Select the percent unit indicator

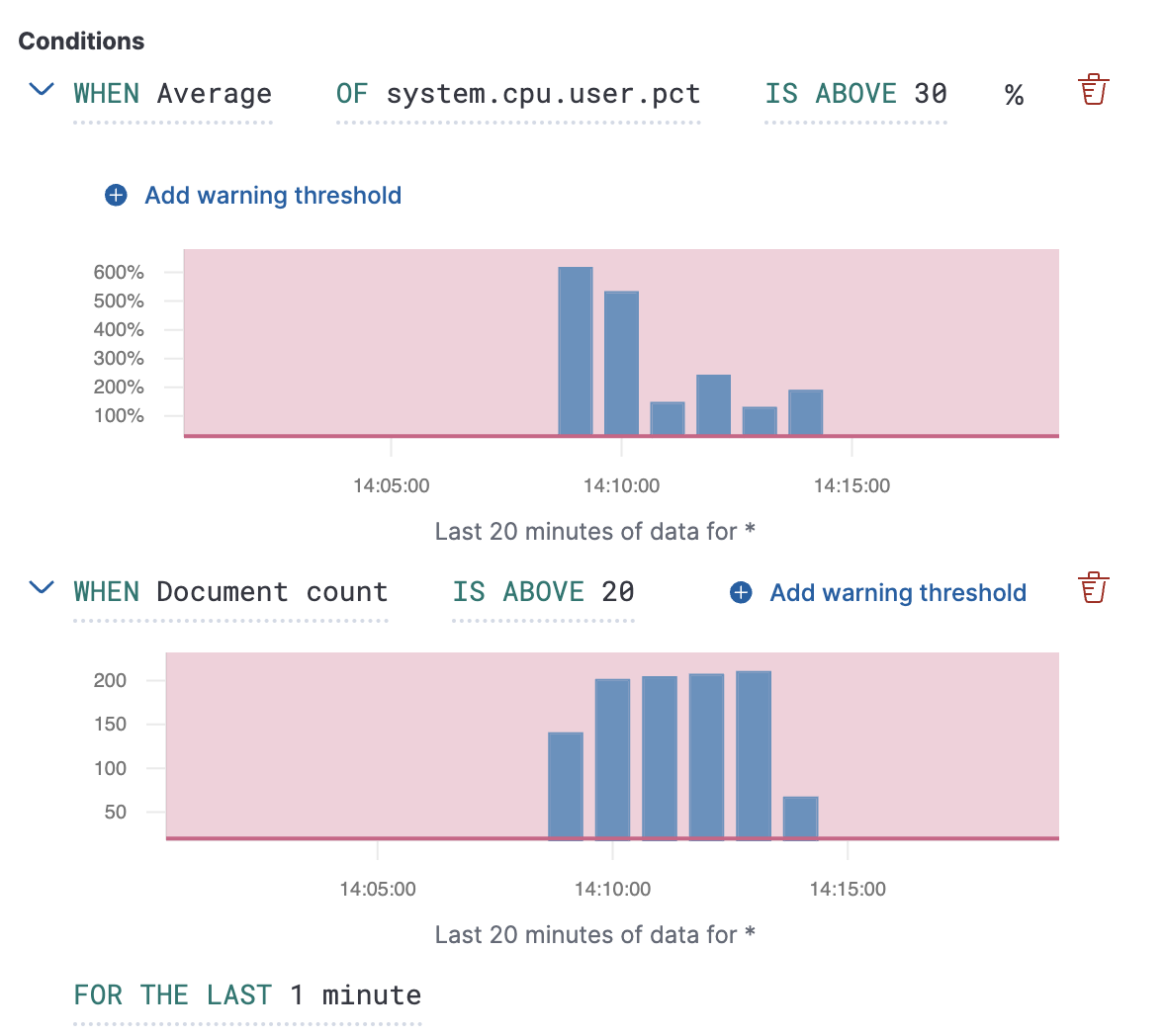click(1014, 95)
